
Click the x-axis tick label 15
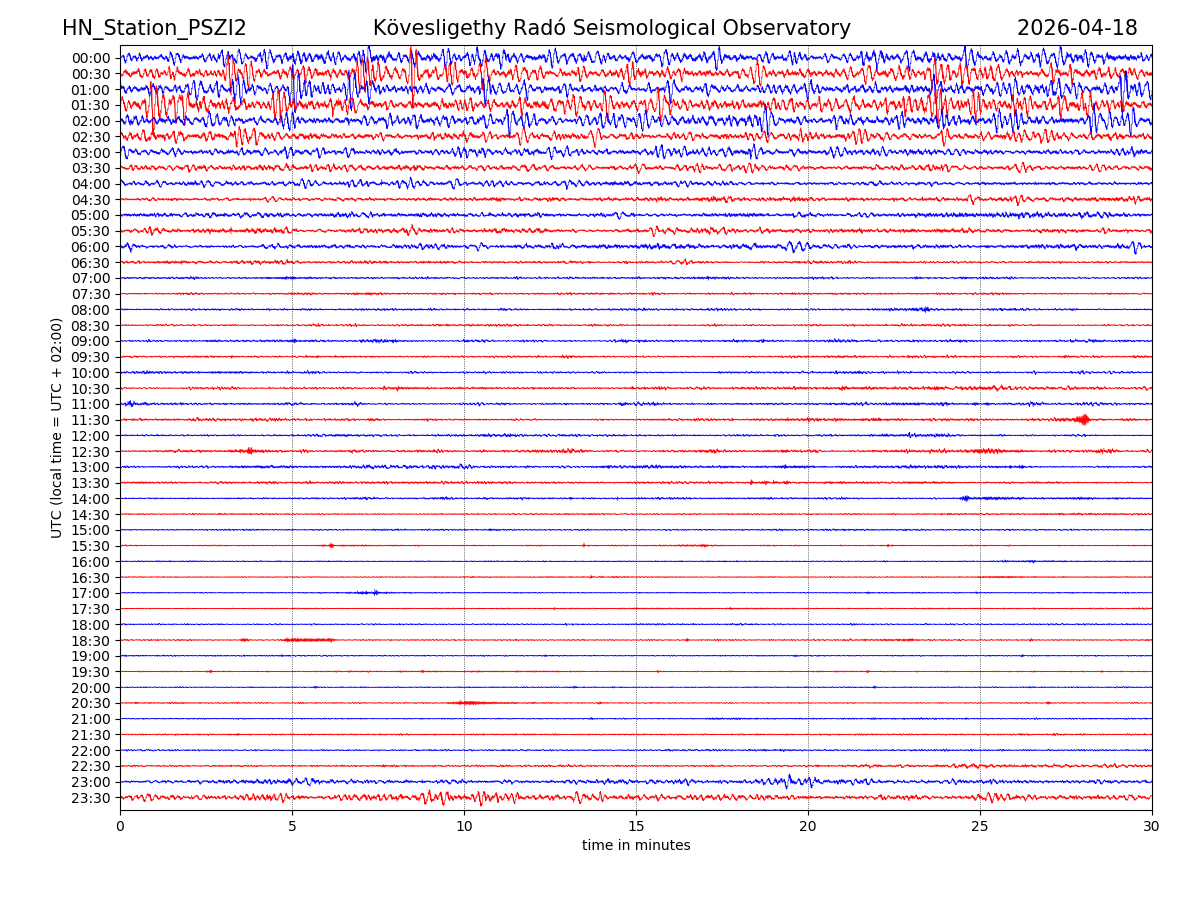(636, 827)
